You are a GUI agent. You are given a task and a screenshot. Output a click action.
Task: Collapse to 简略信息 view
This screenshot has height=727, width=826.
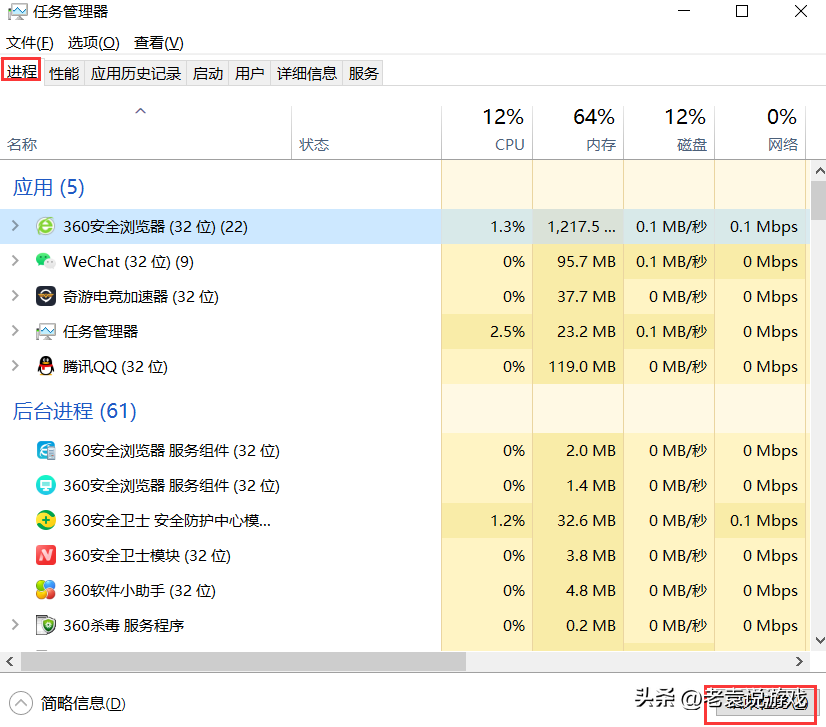(x=70, y=704)
